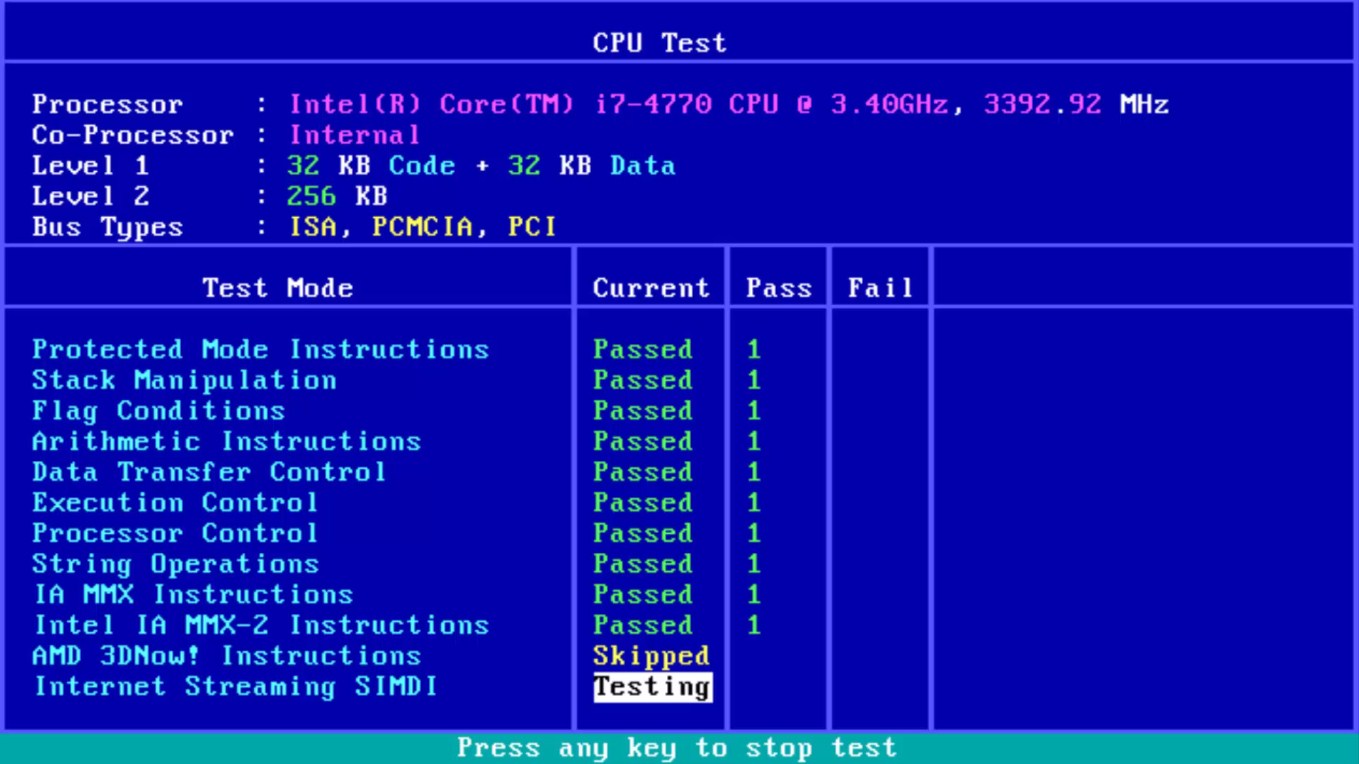The width and height of the screenshot is (1359, 764).
Task: Click the highlighted Testing status
Action: pyautogui.click(x=652, y=687)
